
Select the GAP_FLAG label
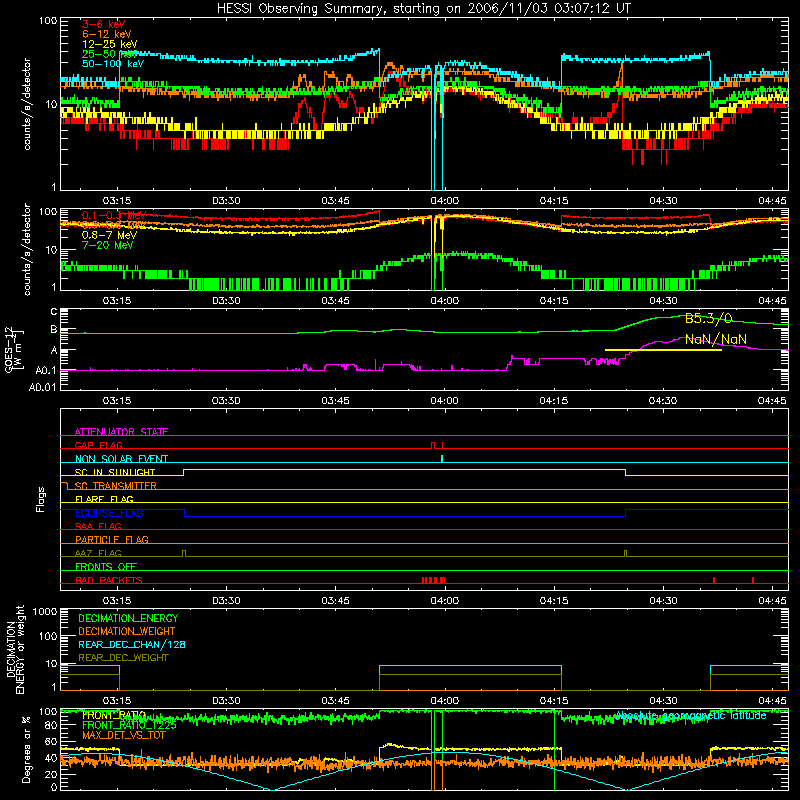(x=98, y=445)
